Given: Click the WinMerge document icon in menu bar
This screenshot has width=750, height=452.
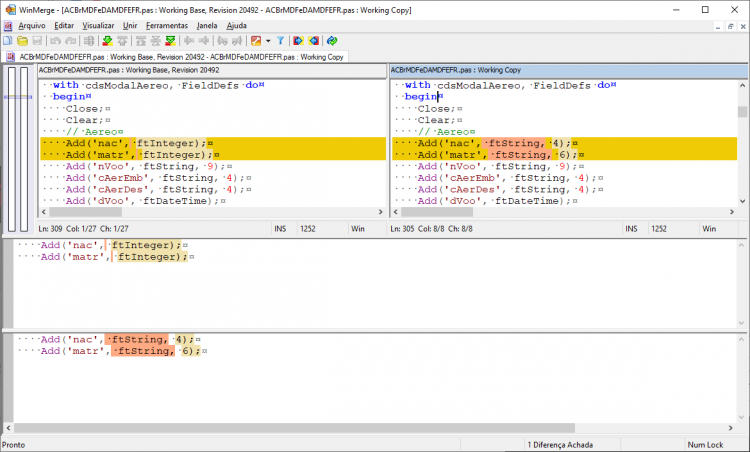Looking at the screenshot, I should [8, 26].
